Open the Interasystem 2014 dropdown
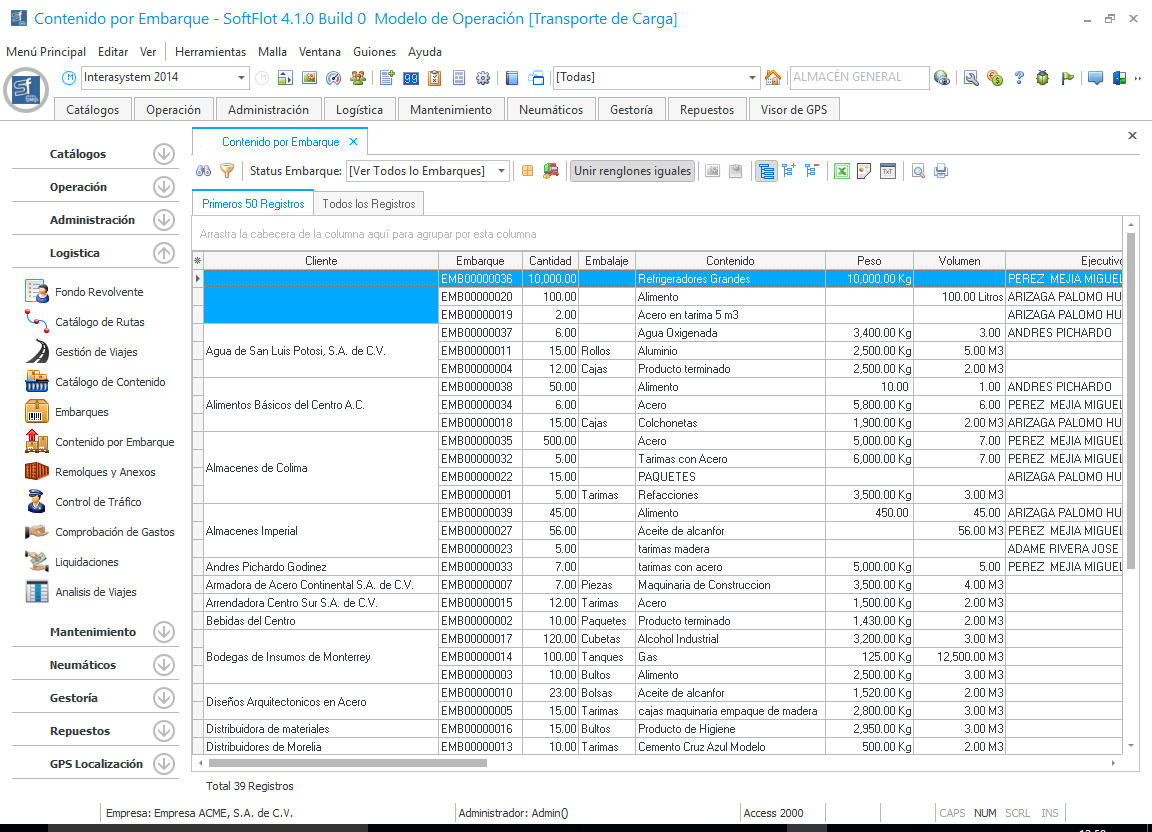 (x=242, y=78)
